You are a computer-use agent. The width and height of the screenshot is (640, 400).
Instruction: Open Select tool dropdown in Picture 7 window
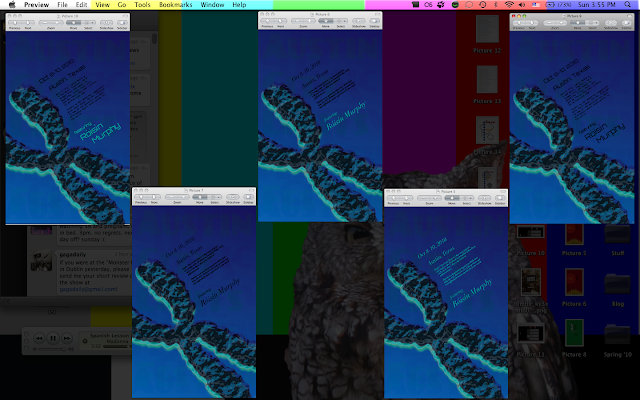(219, 197)
